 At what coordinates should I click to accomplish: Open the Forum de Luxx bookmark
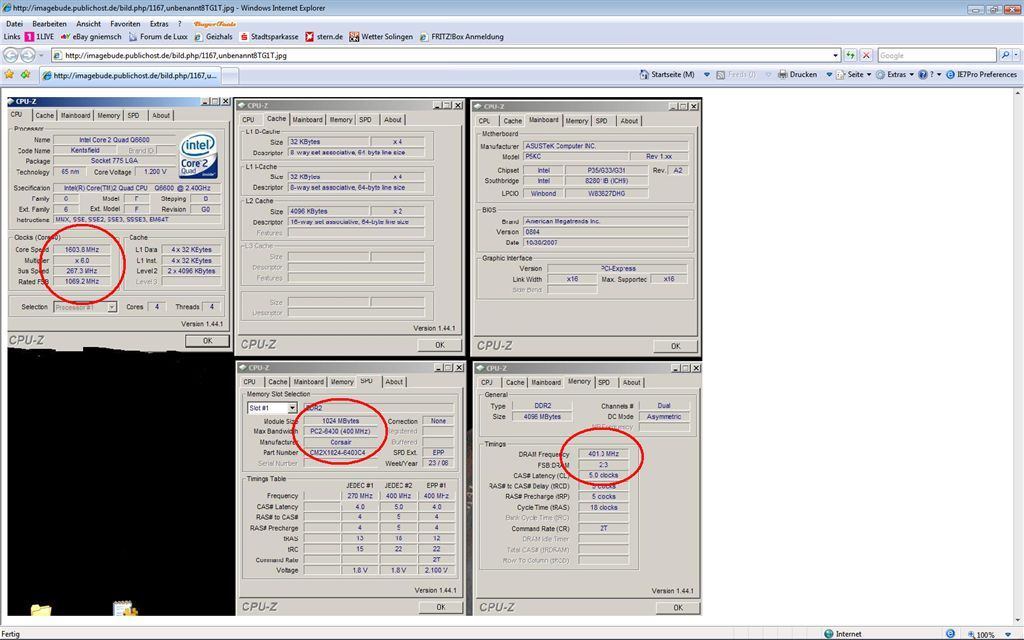tap(159, 37)
